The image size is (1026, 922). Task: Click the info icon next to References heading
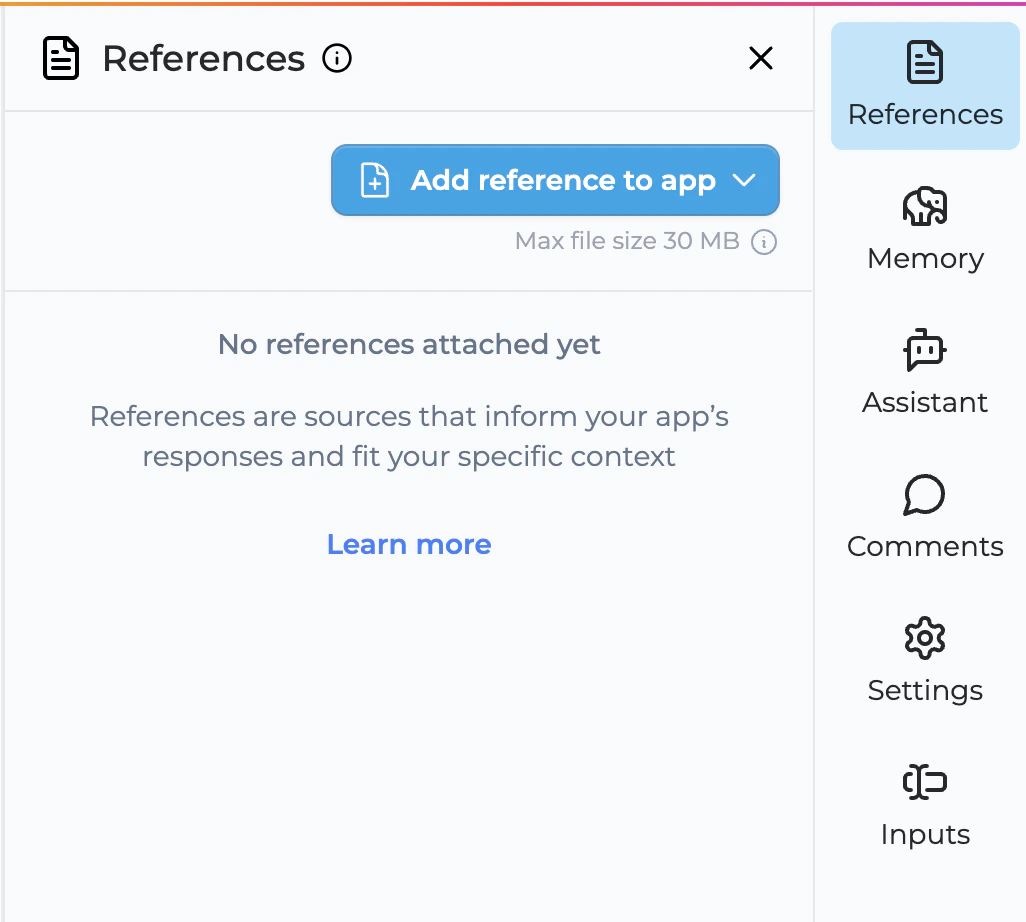[x=337, y=58]
